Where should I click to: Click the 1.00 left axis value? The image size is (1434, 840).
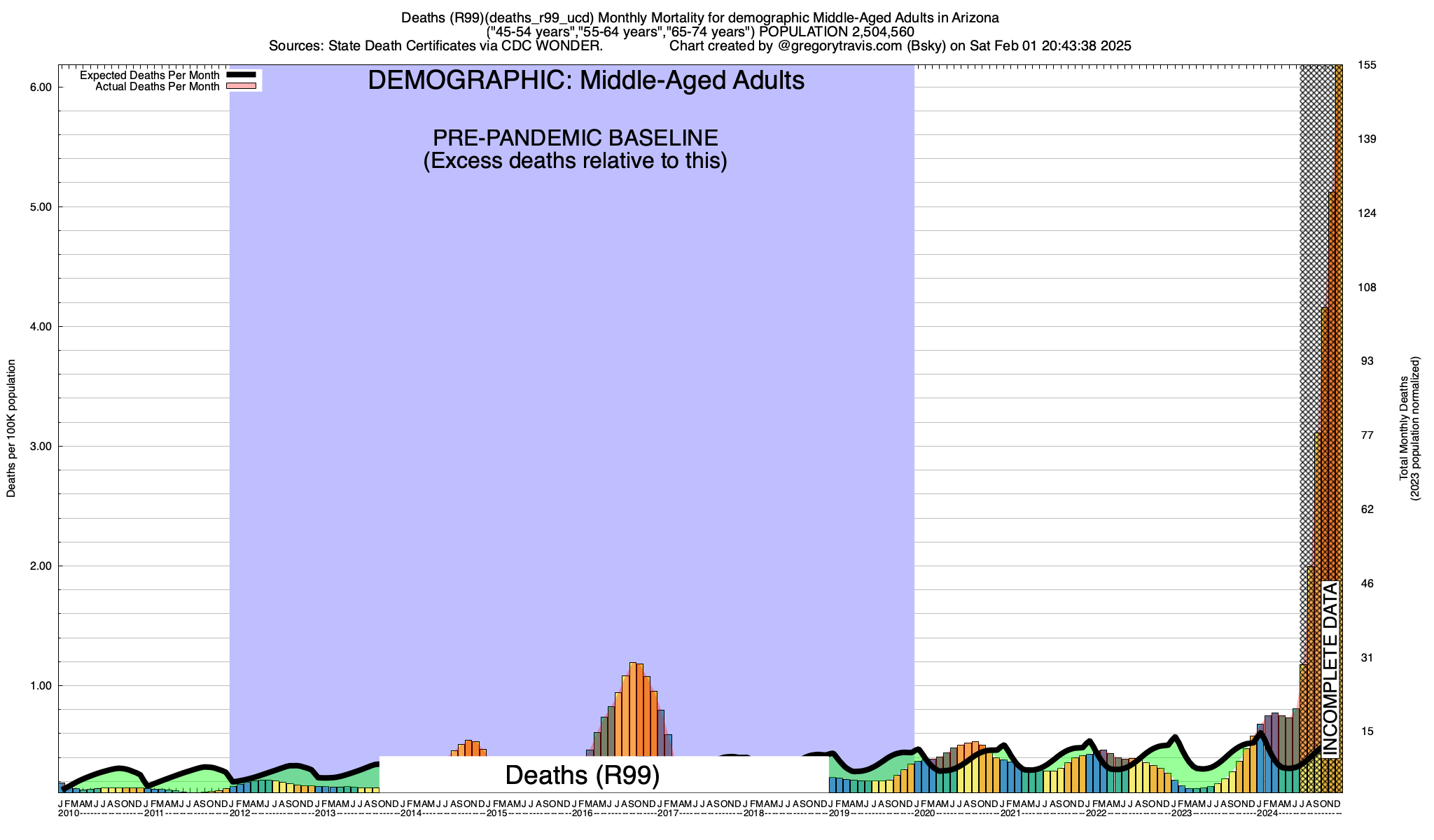coord(41,686)
